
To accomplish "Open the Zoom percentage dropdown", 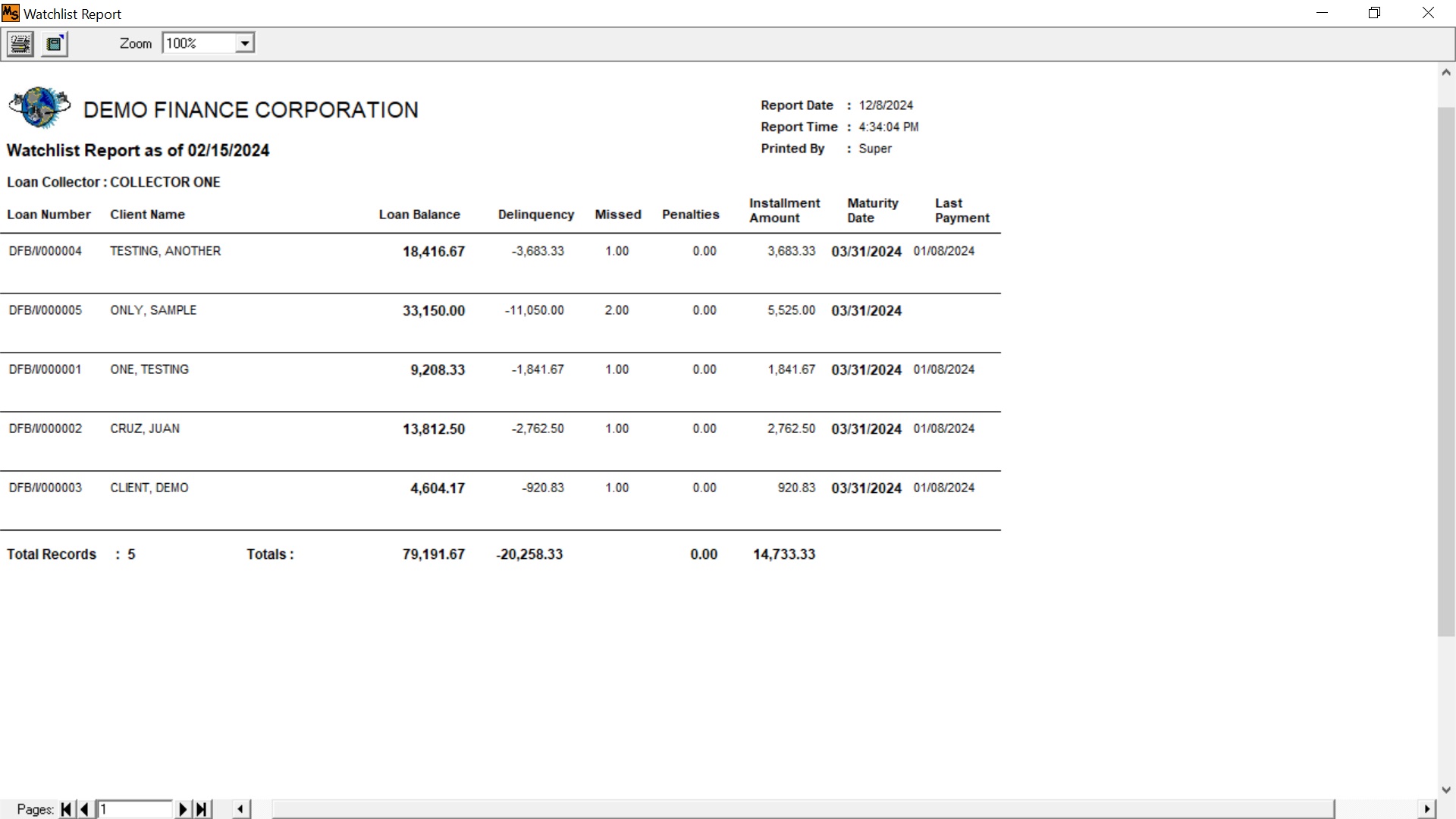I will click(x=244, y=43).
